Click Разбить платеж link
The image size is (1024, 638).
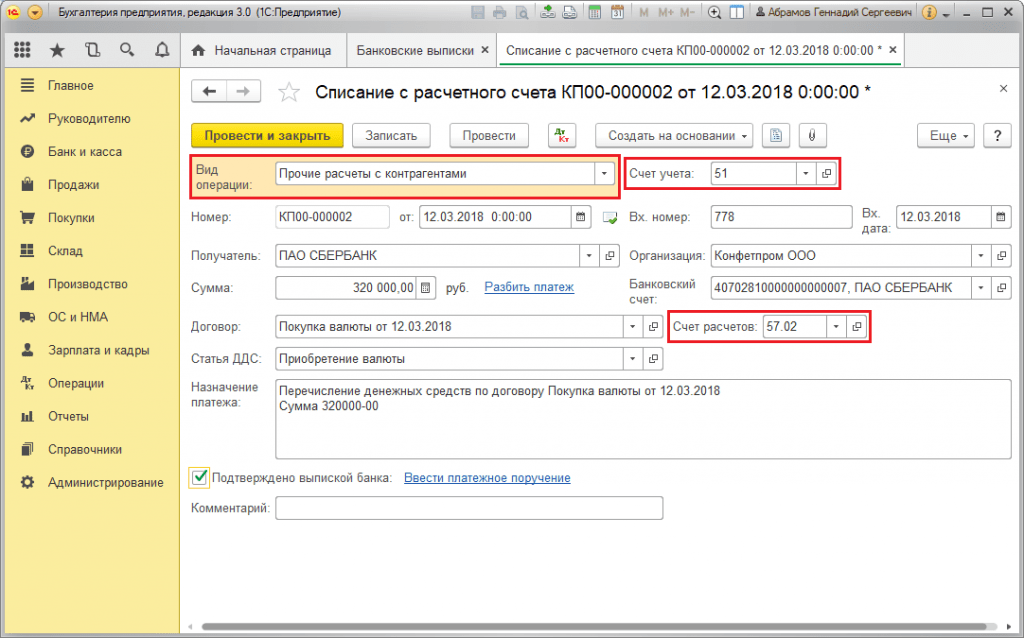[x=529, y=287]
